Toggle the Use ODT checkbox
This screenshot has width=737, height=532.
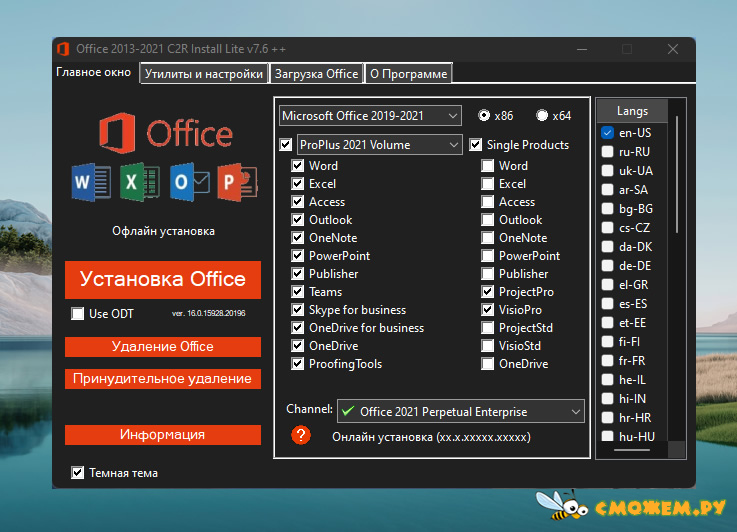[x=78, y=313]
